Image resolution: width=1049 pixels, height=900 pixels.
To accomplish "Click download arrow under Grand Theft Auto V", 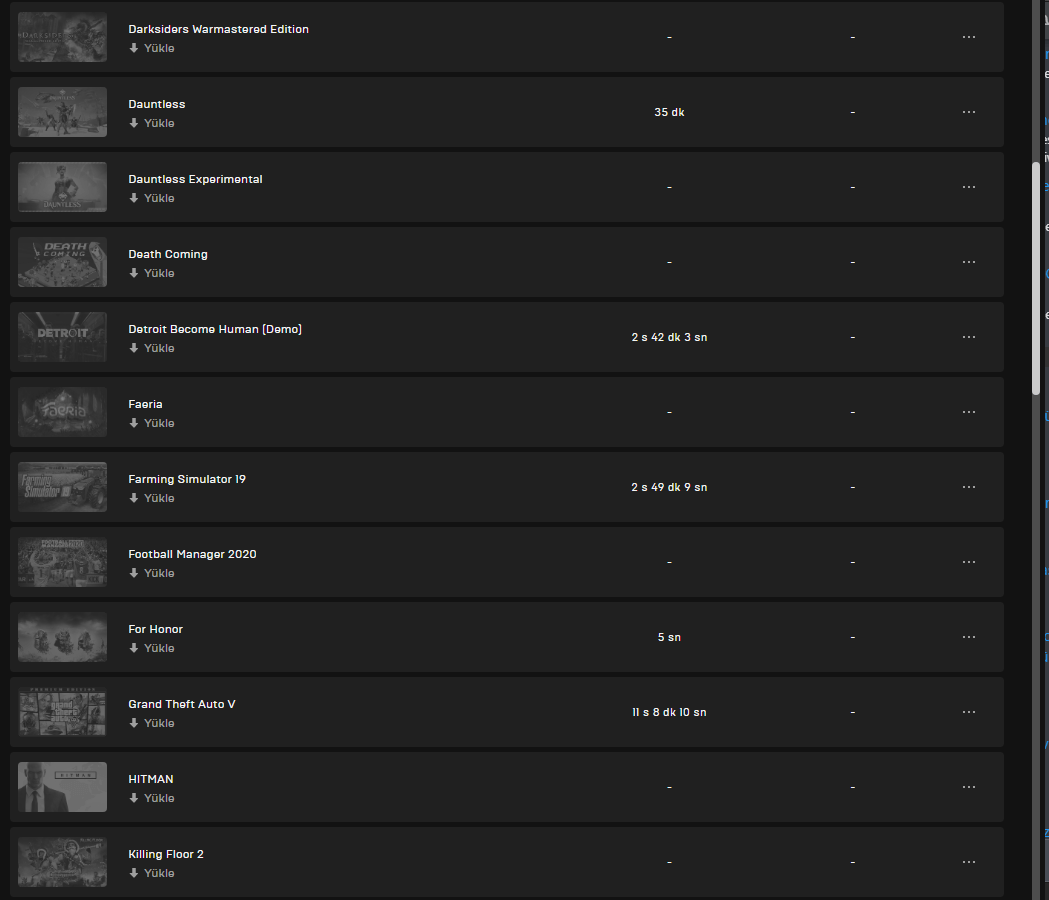I will (134, 723).
